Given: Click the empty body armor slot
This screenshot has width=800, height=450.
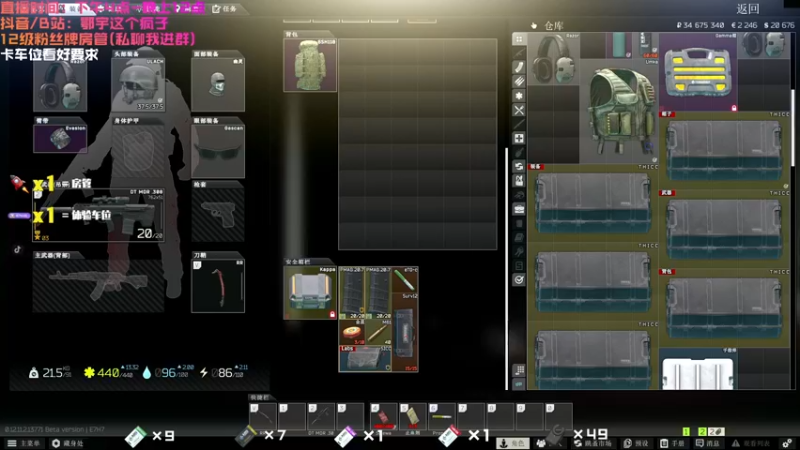Looking at the screenshot, I should [138, 152].
